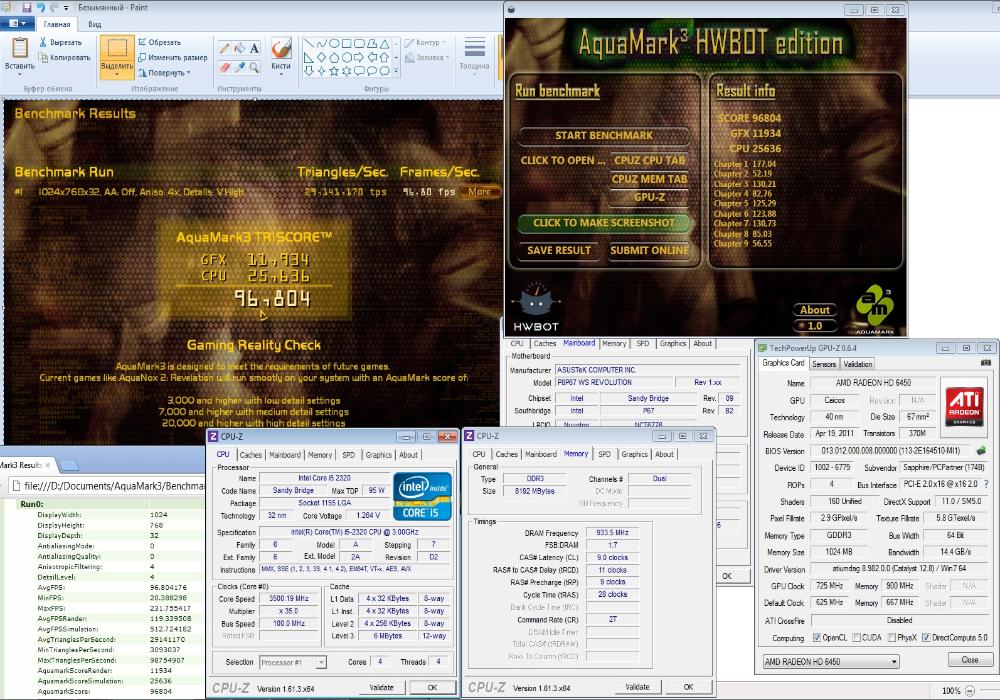Toggle the CUDA checkbox in GPU-Z

click(857, 638)
